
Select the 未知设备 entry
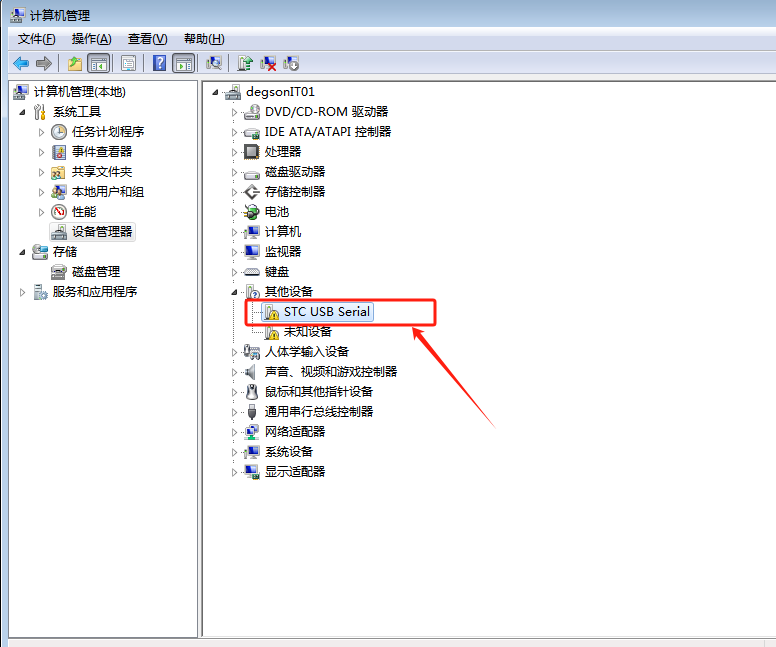307,332
